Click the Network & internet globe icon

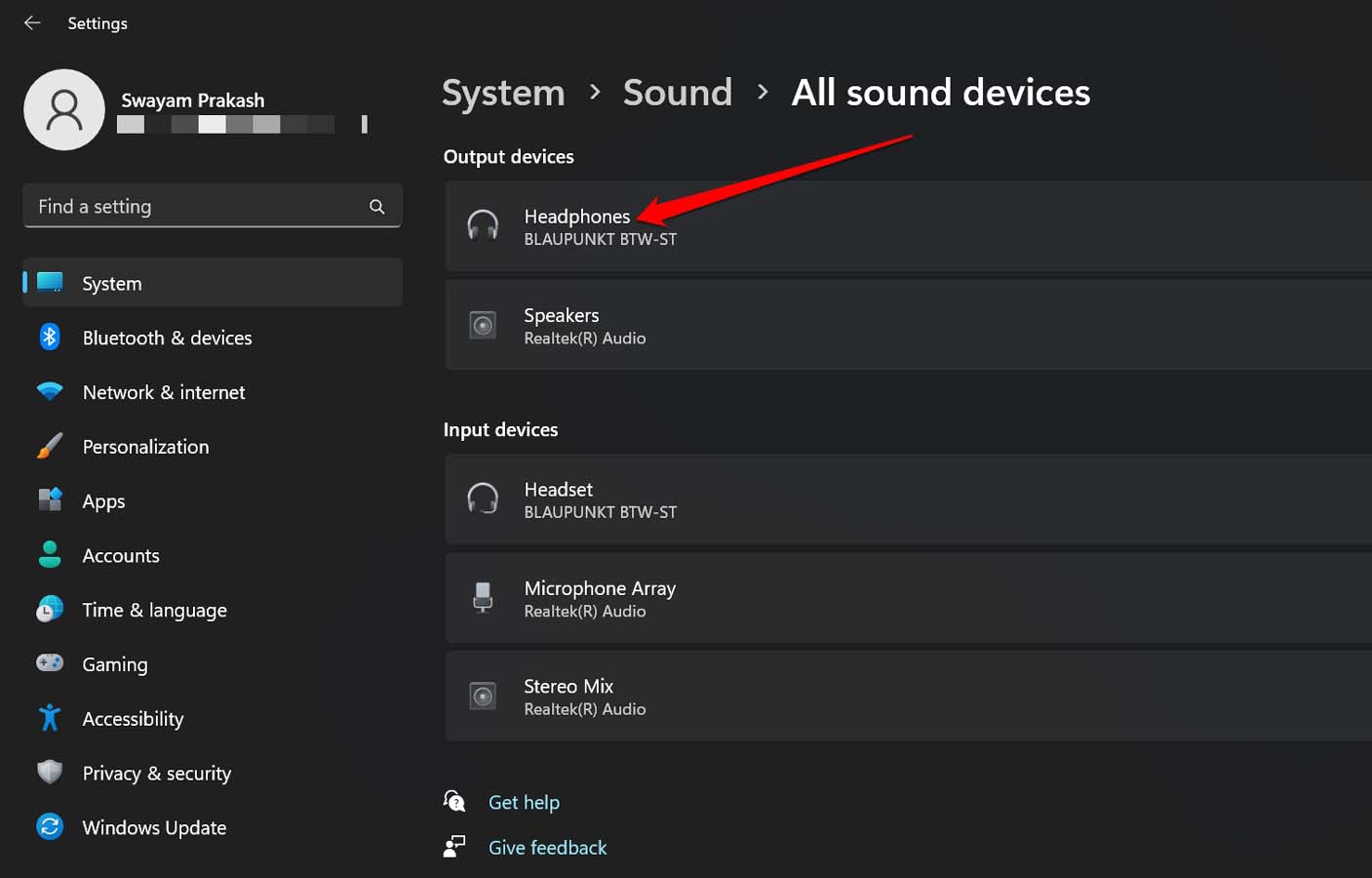[x=50, y=391]
